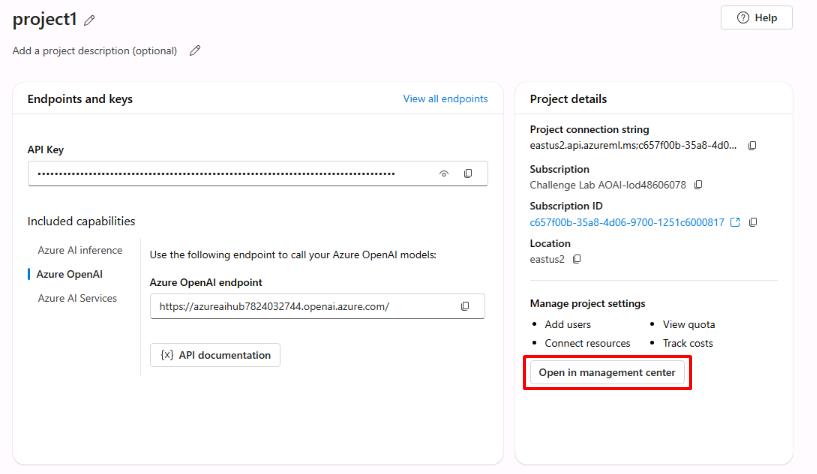
Task: Click the Azure OpenAI endpoint field
Action: (x=300, y=306)
